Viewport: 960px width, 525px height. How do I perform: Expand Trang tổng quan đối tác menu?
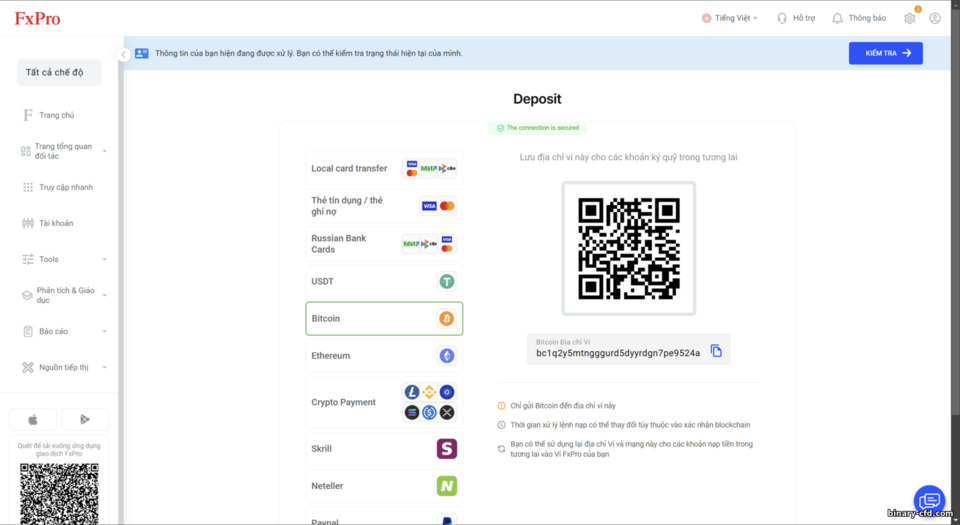coord(64,151)
